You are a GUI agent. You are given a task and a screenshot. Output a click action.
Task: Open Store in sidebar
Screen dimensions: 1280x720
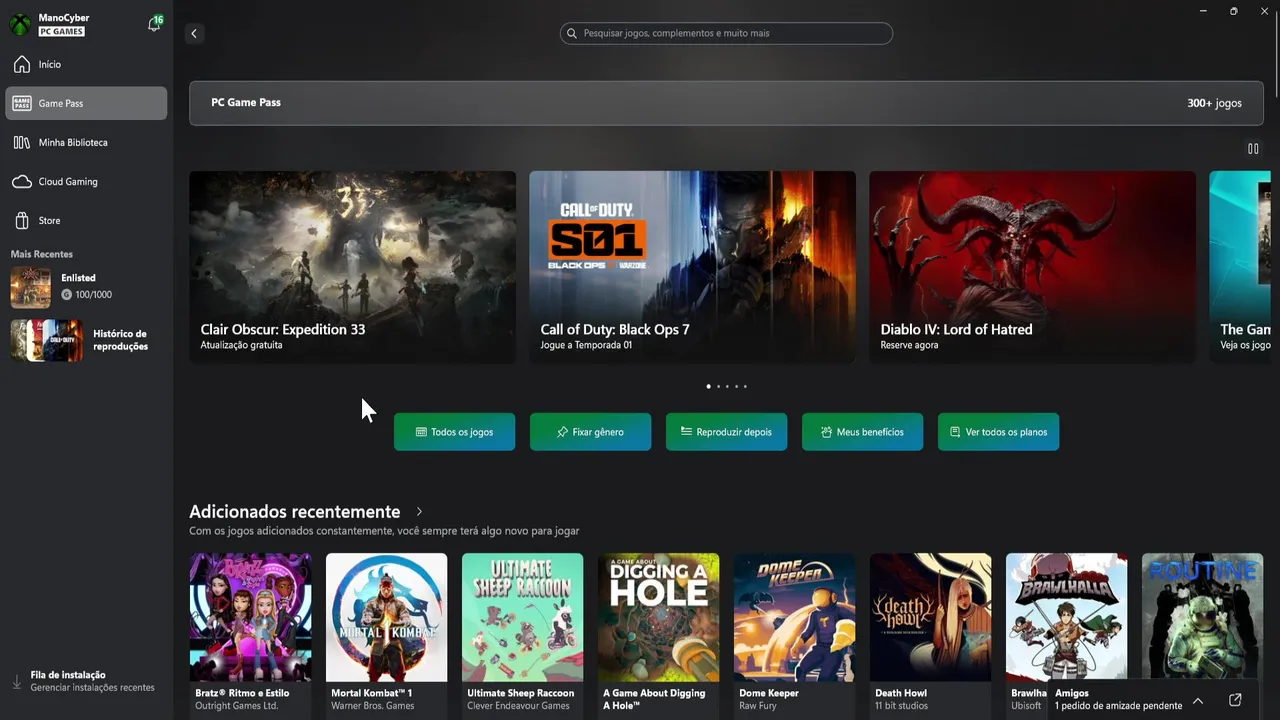coord(86,220)
